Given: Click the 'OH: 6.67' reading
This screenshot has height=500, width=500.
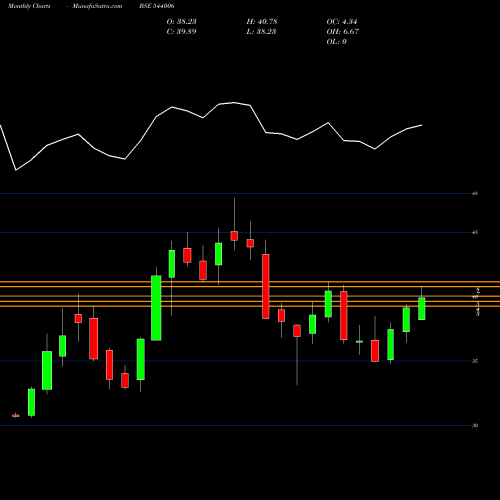Looking at the screenshot, I should tap(343, 32).
